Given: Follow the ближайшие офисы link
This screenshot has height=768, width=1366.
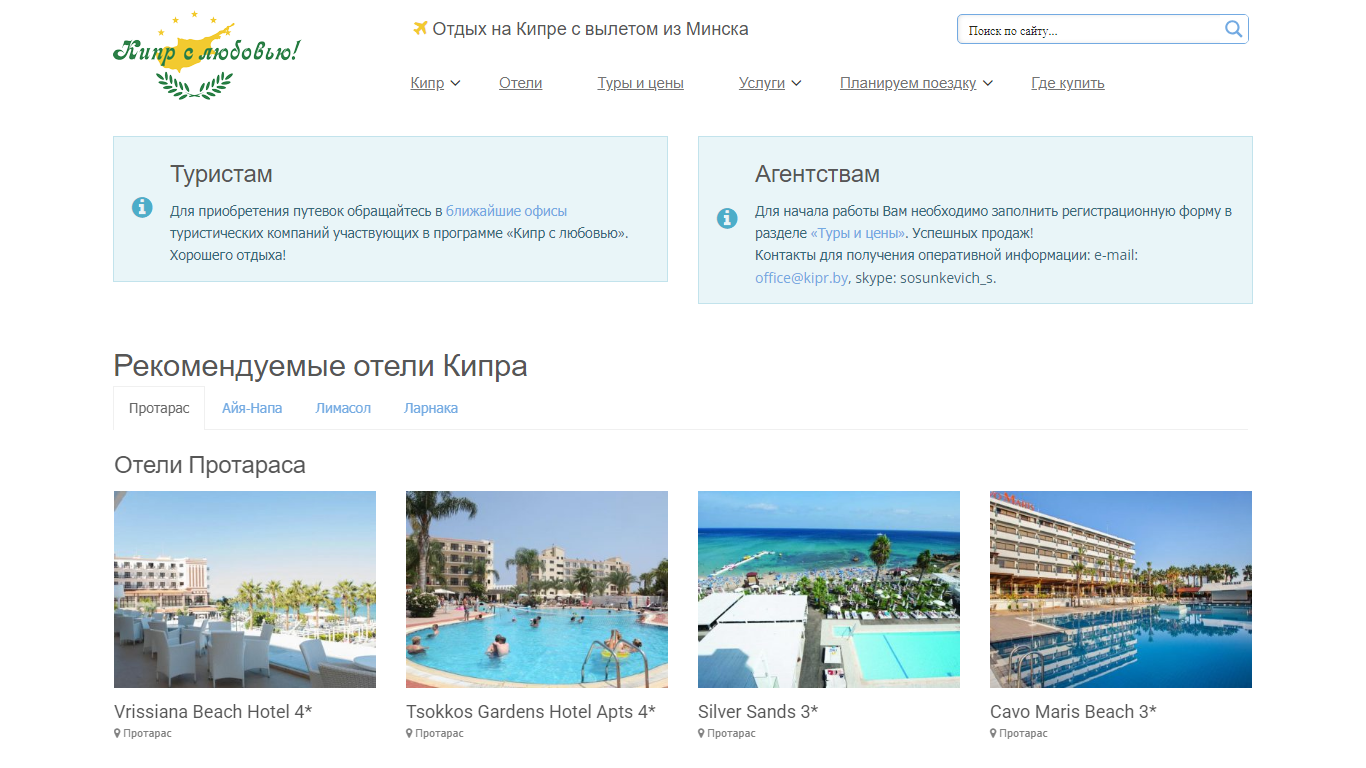Looking at the screenshot, I should [506, 211].
